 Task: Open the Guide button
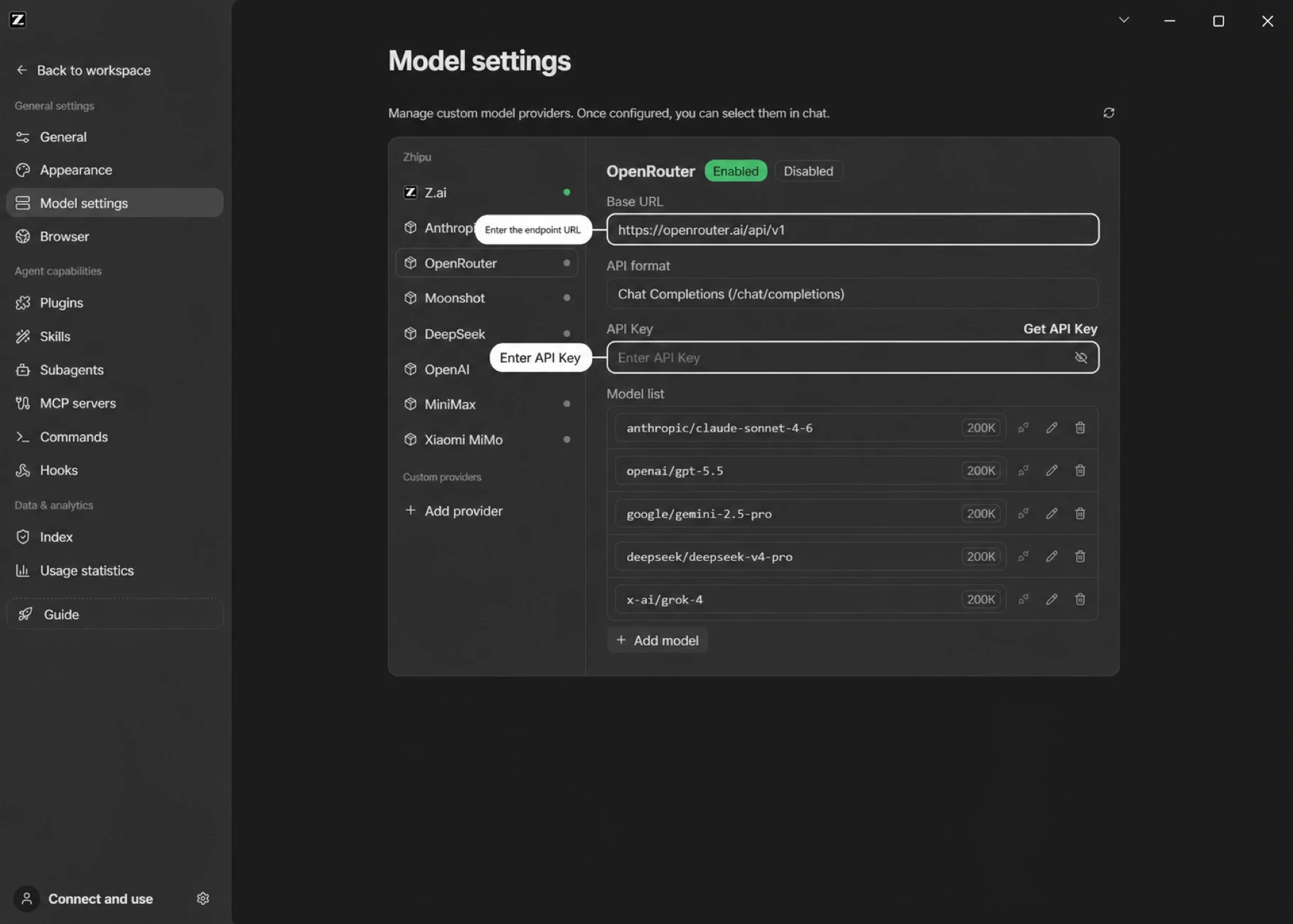(x=114, y=614)
